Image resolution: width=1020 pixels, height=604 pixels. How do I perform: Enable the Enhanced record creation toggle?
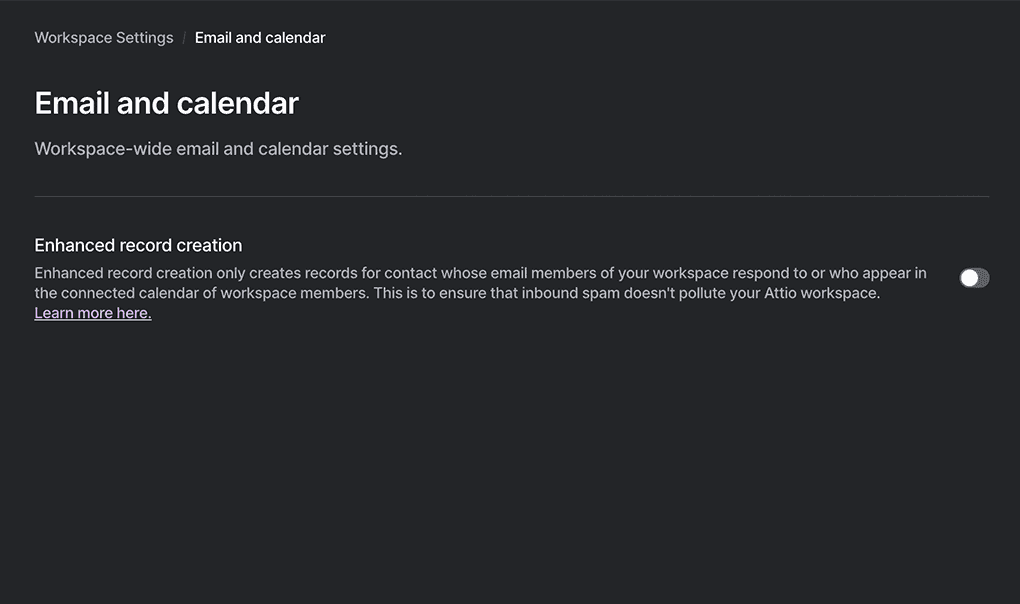974,278
